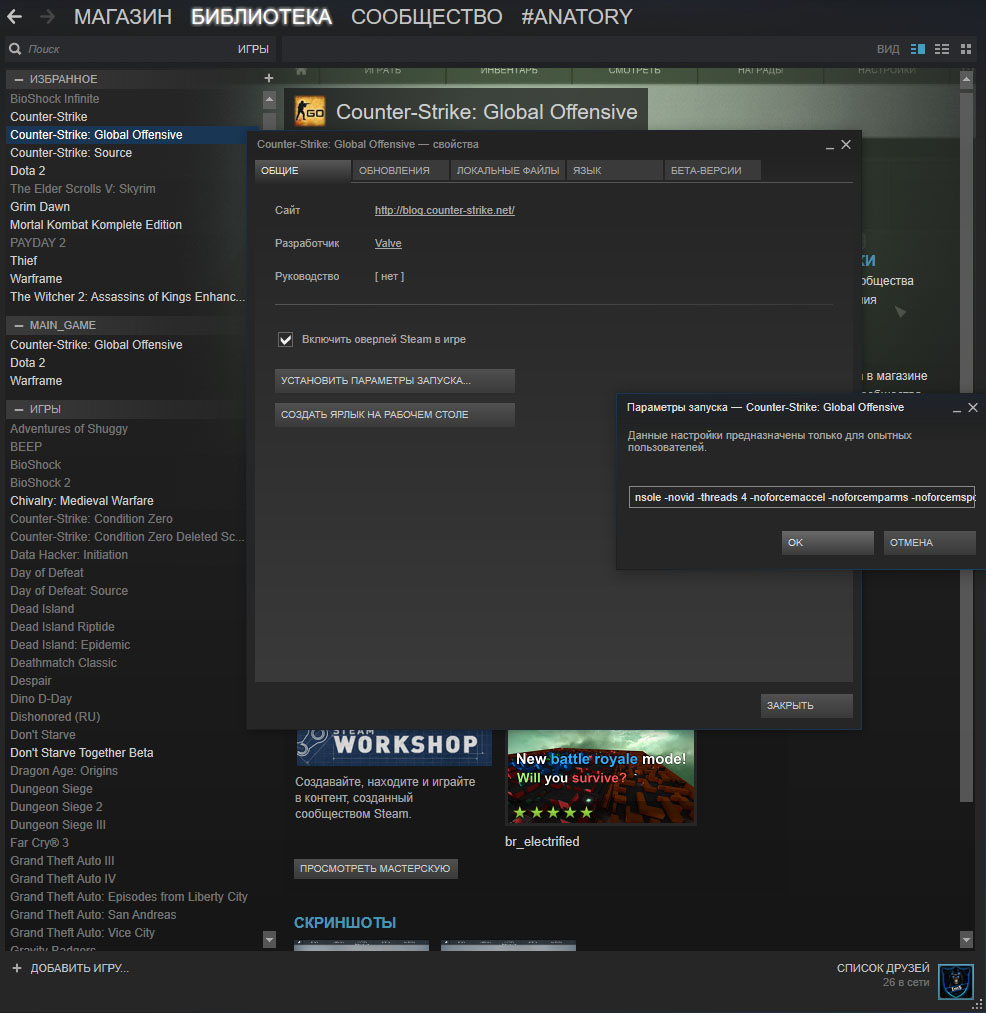Switch to grid view icon

(966, 49)
